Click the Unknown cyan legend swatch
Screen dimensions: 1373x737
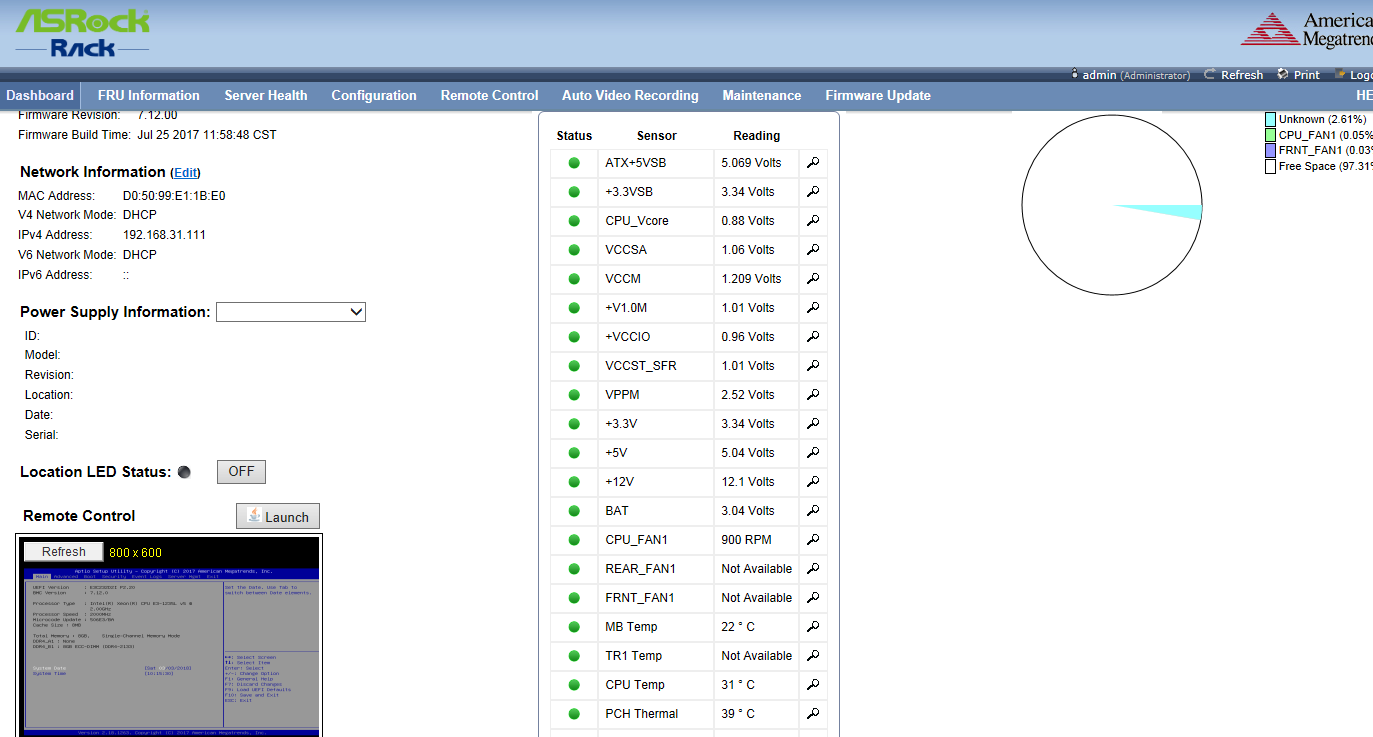(1270, 119)
